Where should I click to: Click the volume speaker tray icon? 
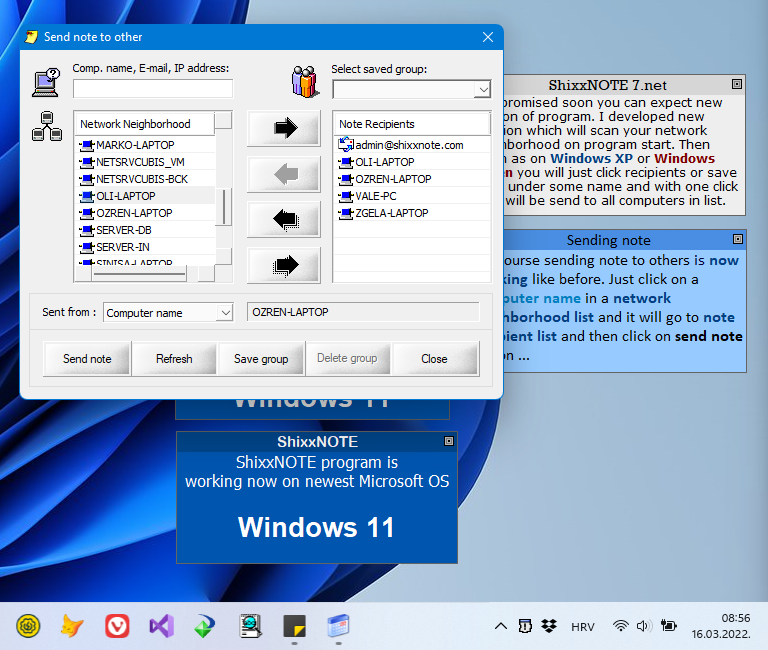point(643,626)
